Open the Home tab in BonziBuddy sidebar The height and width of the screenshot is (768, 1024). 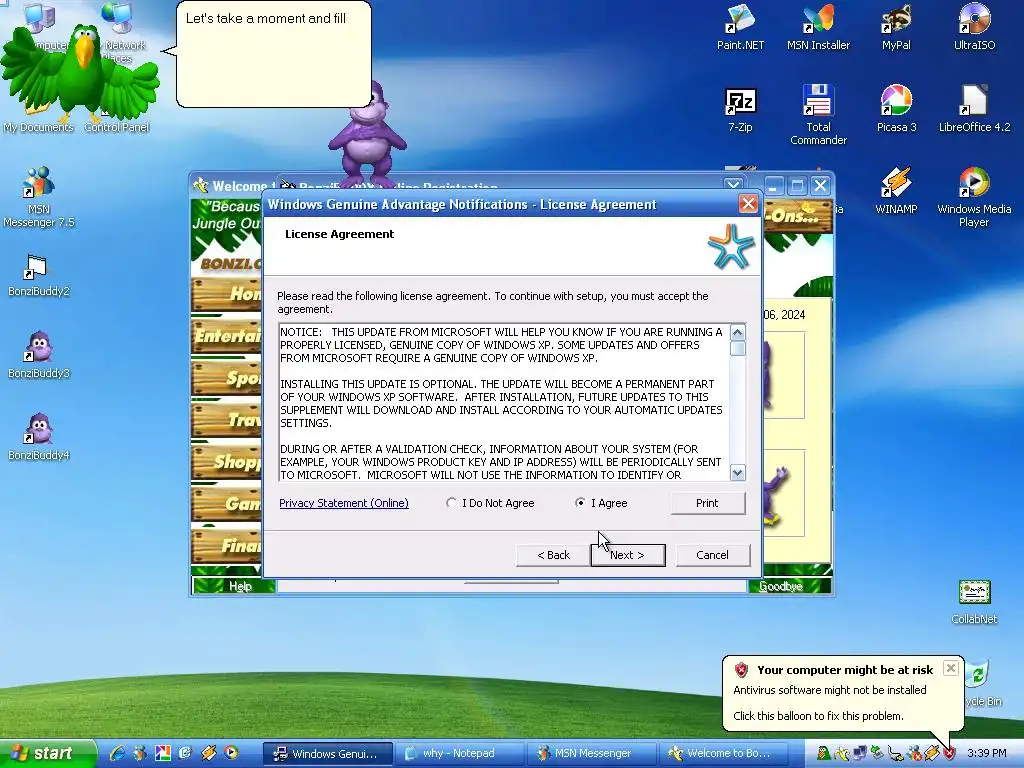[227, 295]
